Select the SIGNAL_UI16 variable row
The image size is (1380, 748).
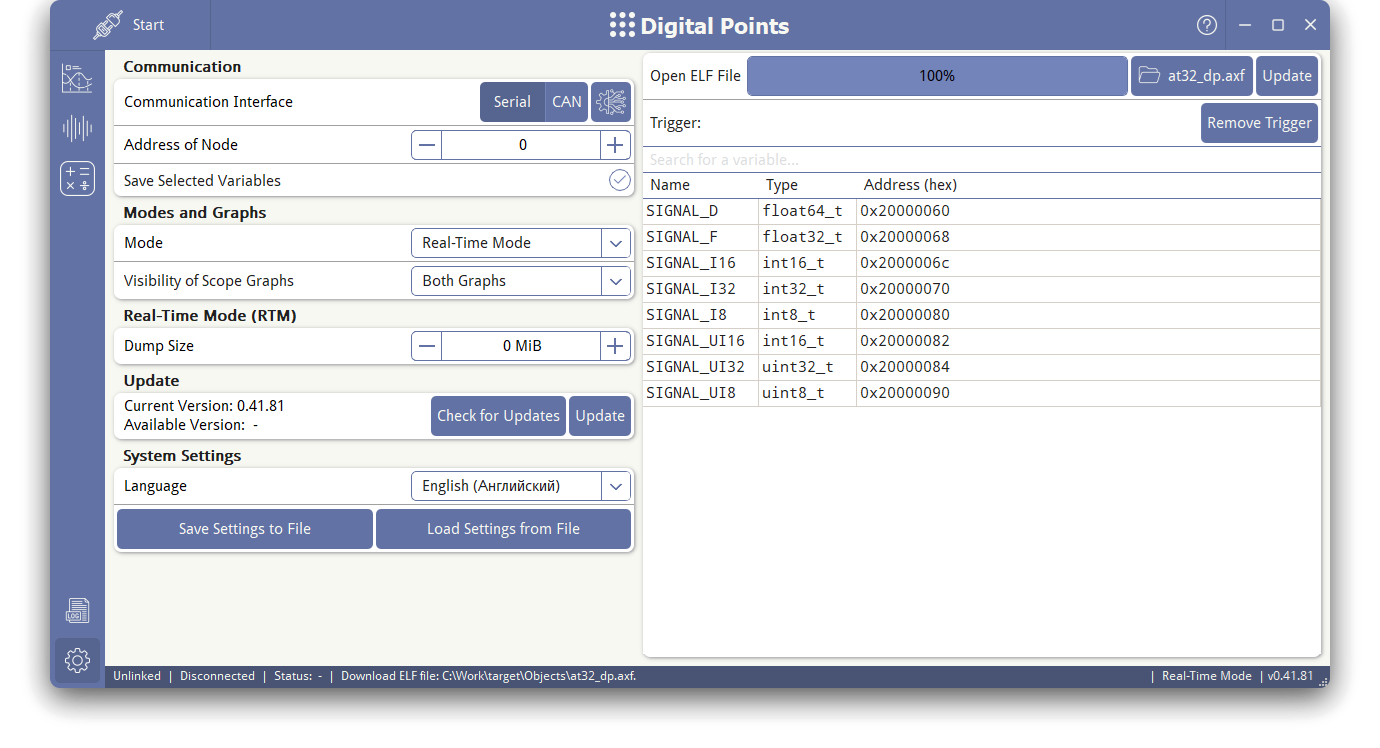982,341
